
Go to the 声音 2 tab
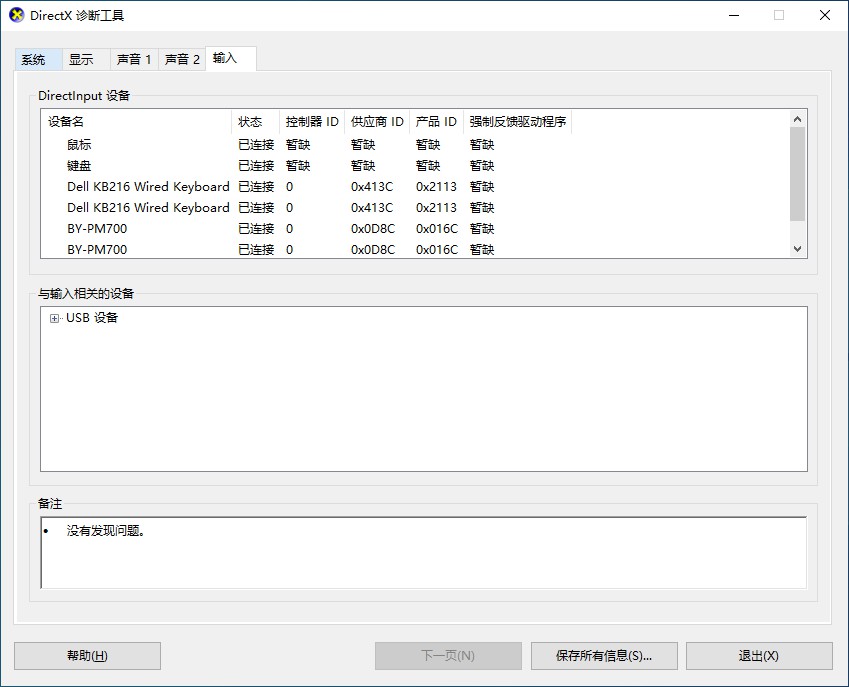[x=182, y=60]
